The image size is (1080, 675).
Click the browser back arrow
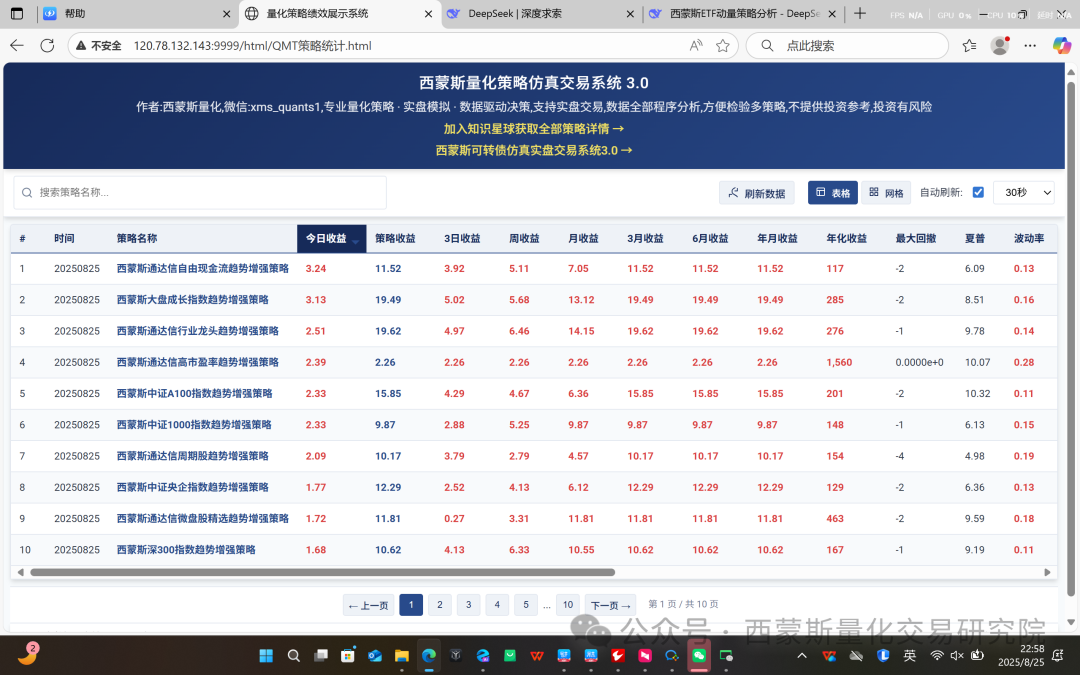point(17,45)
